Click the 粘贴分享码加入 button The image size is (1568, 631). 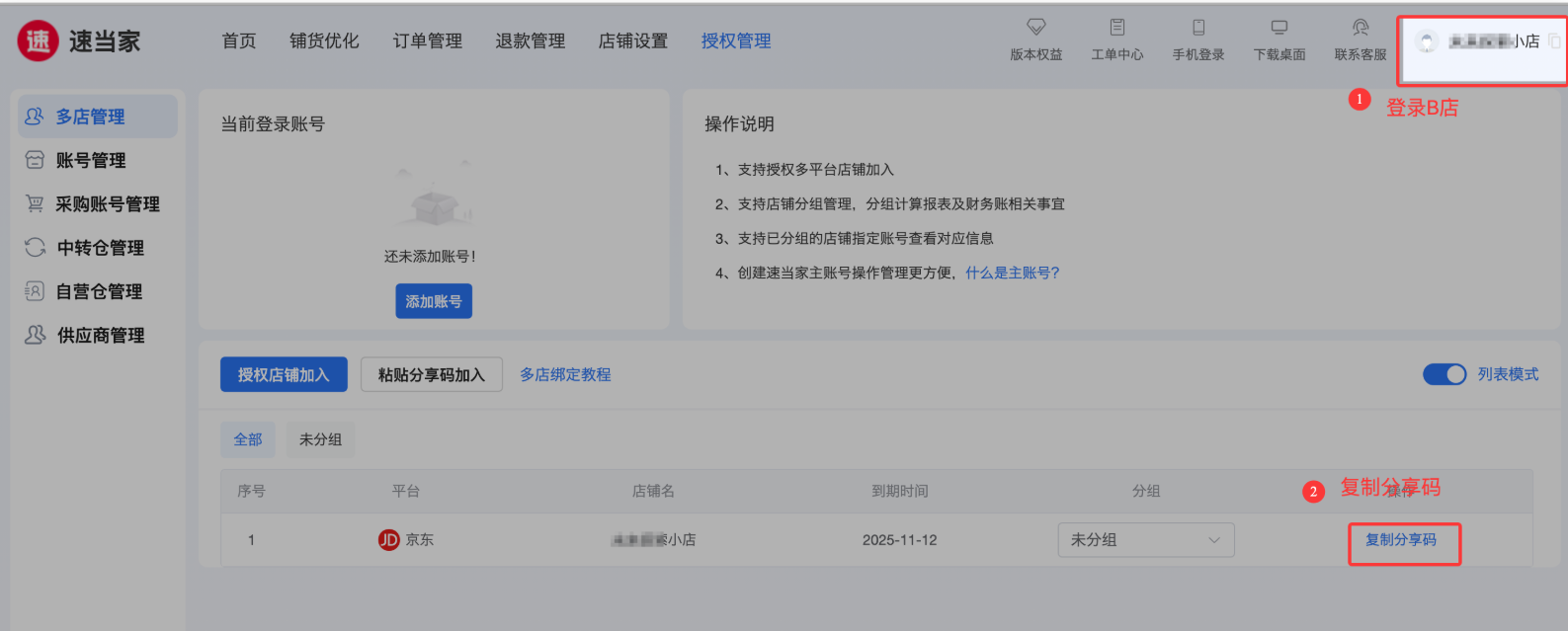[431, 375]
